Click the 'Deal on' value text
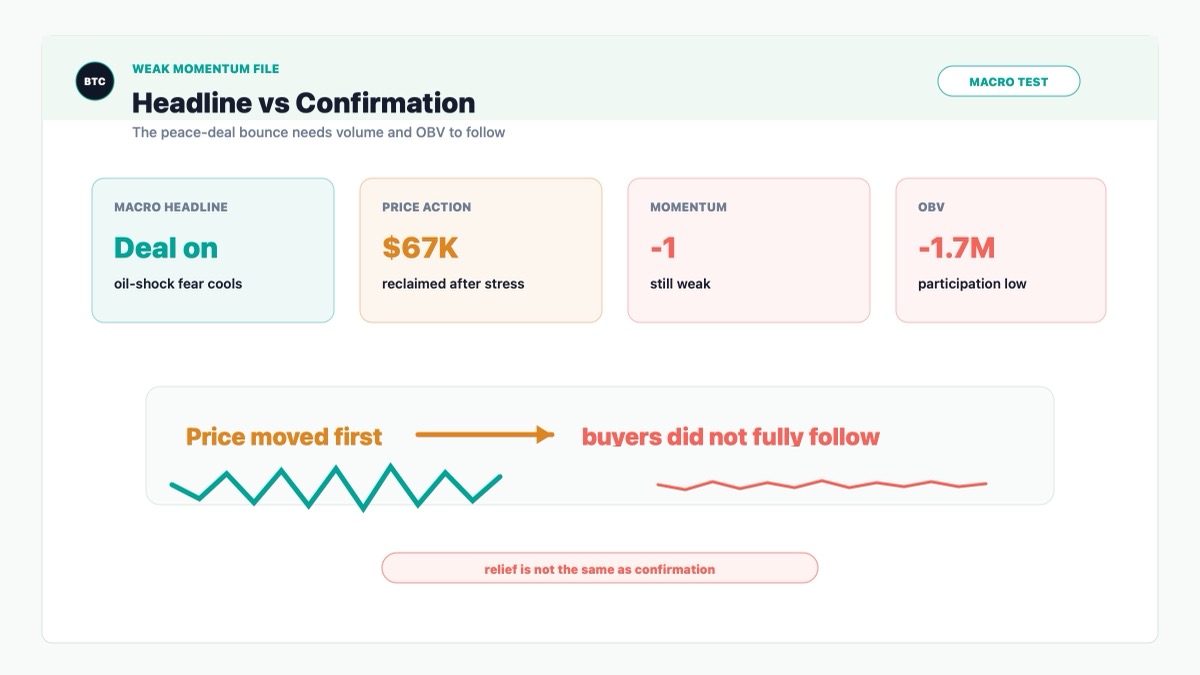Screen dimensions: 1200x675 [166, 248]
